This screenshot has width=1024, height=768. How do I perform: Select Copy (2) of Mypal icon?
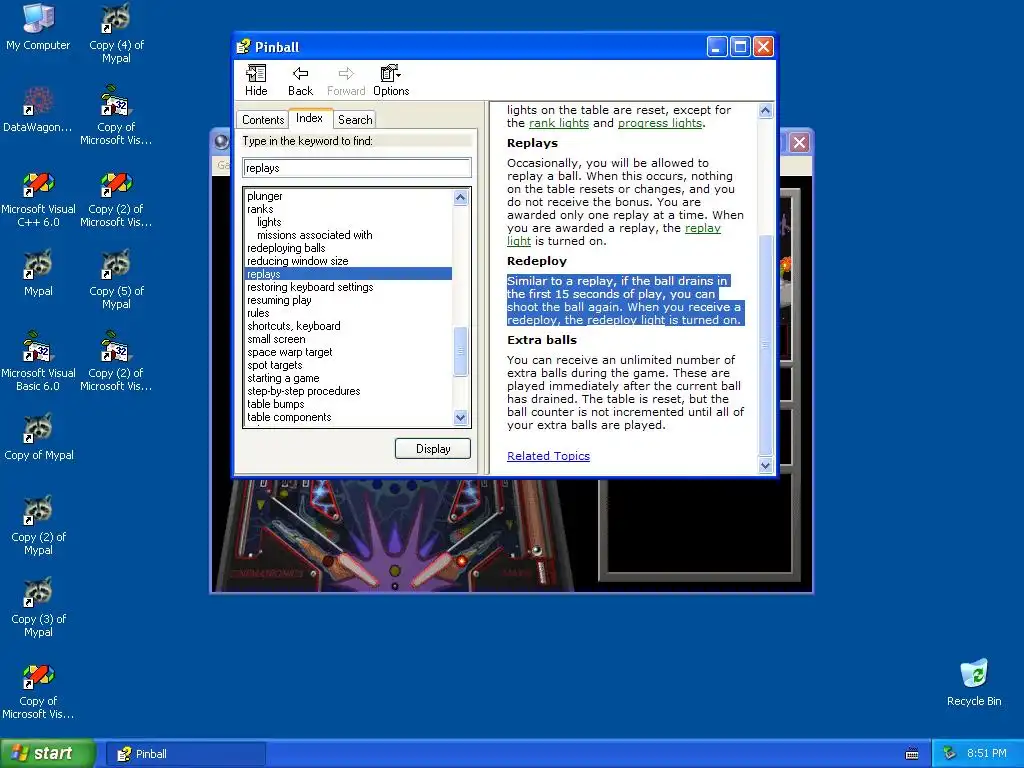(x=38, y=525)
